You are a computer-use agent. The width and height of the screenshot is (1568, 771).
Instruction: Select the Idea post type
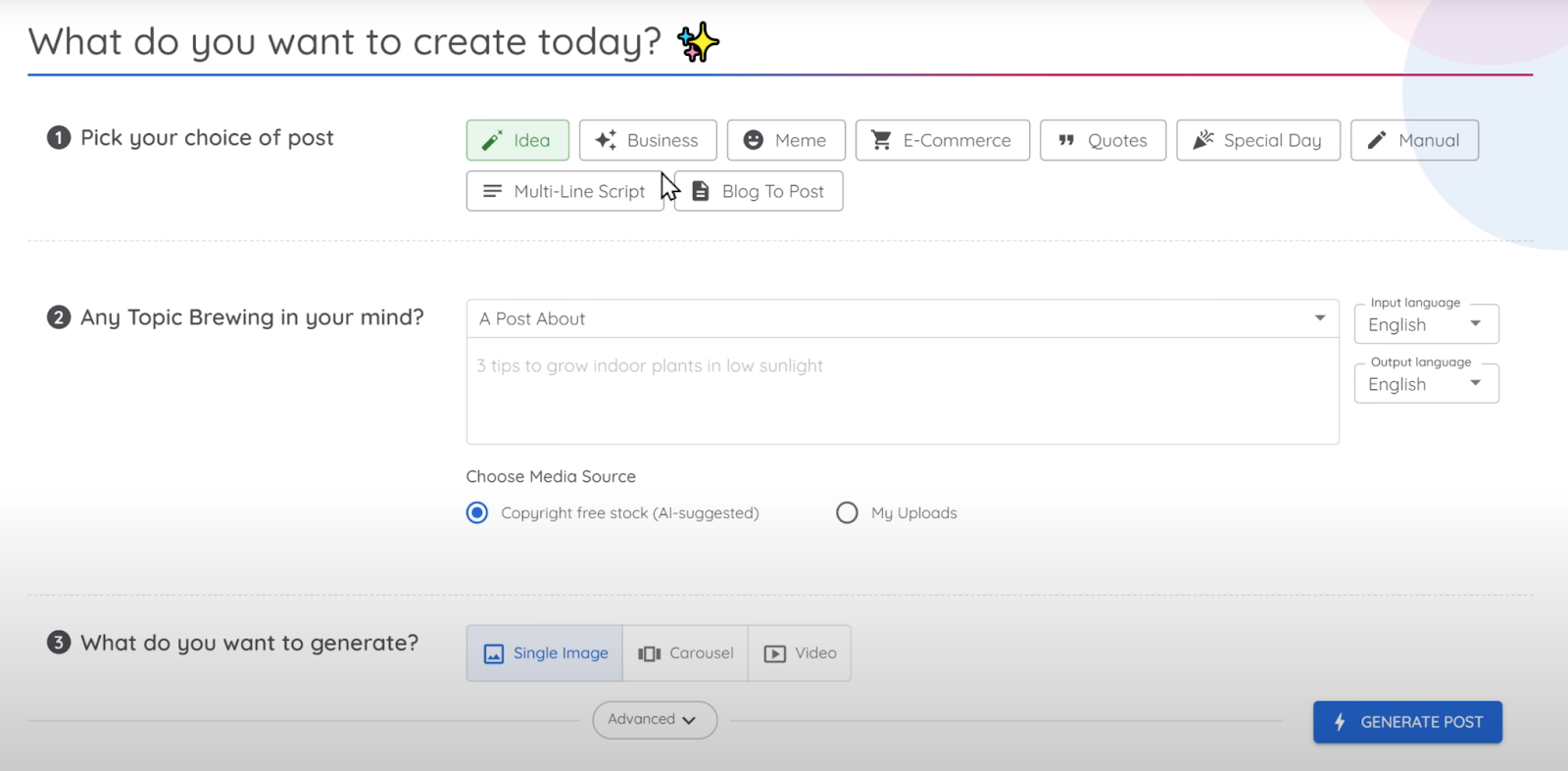[x=517, y=140]
